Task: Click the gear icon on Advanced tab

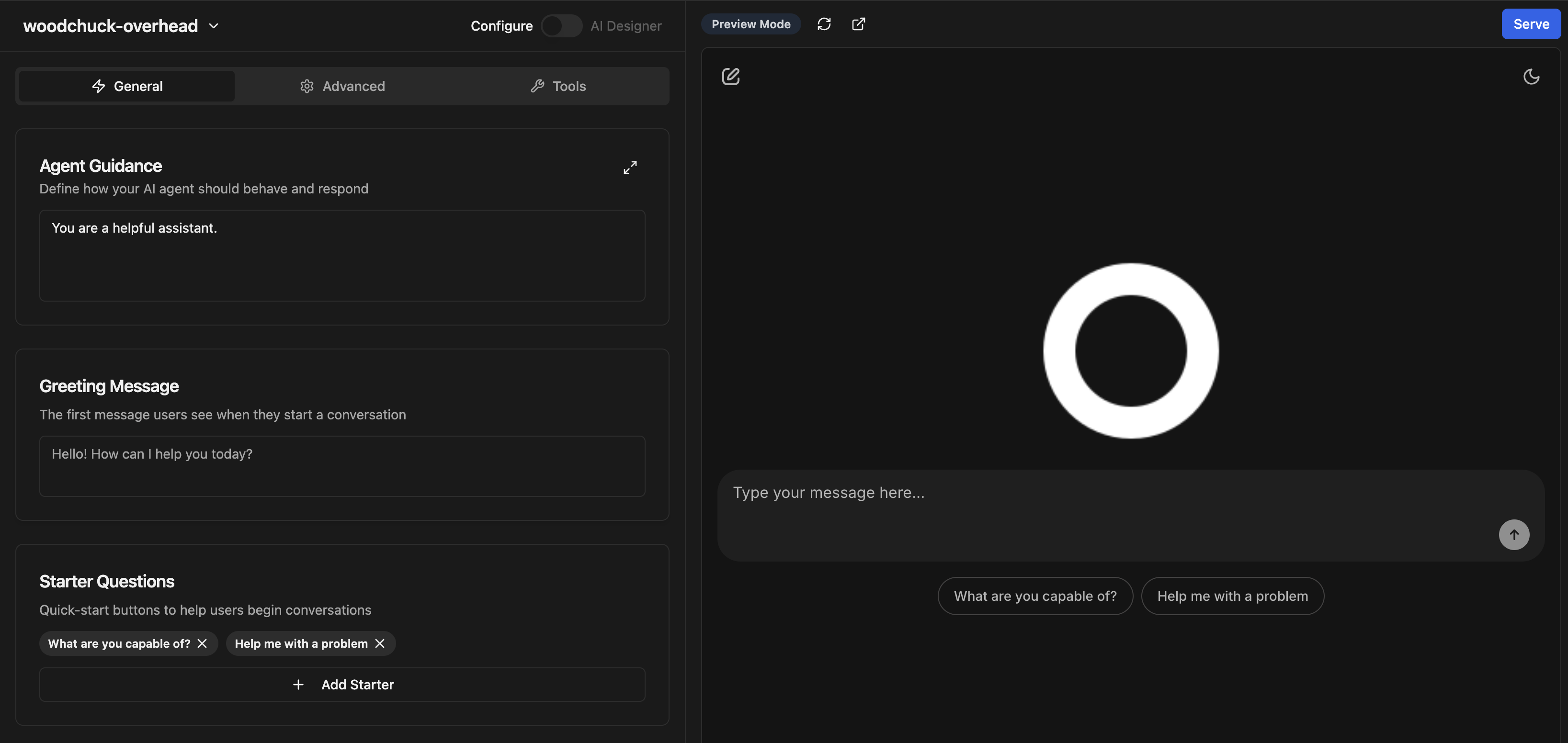Action: 307,86
